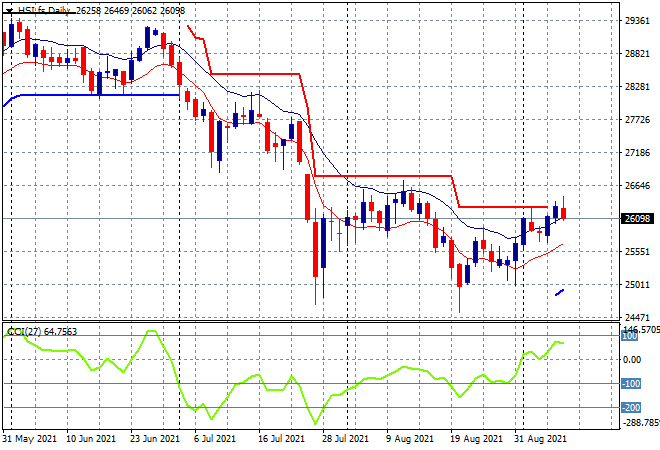Click the 28821 price axis label
660x450 pixels.
[637, 54]
